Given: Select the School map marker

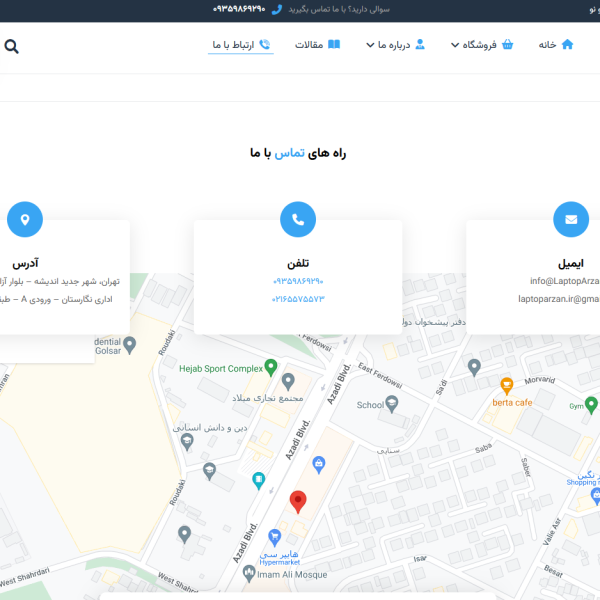Looking at the screenshot, I should pyautogui.click(x=392, y=403).
